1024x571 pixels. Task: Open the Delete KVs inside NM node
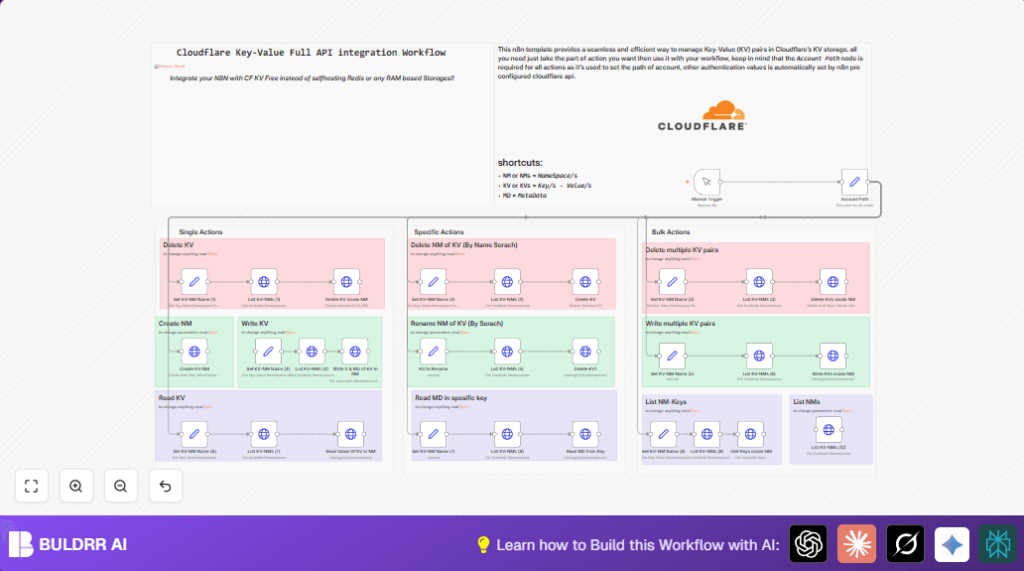(x=833, y=282)
